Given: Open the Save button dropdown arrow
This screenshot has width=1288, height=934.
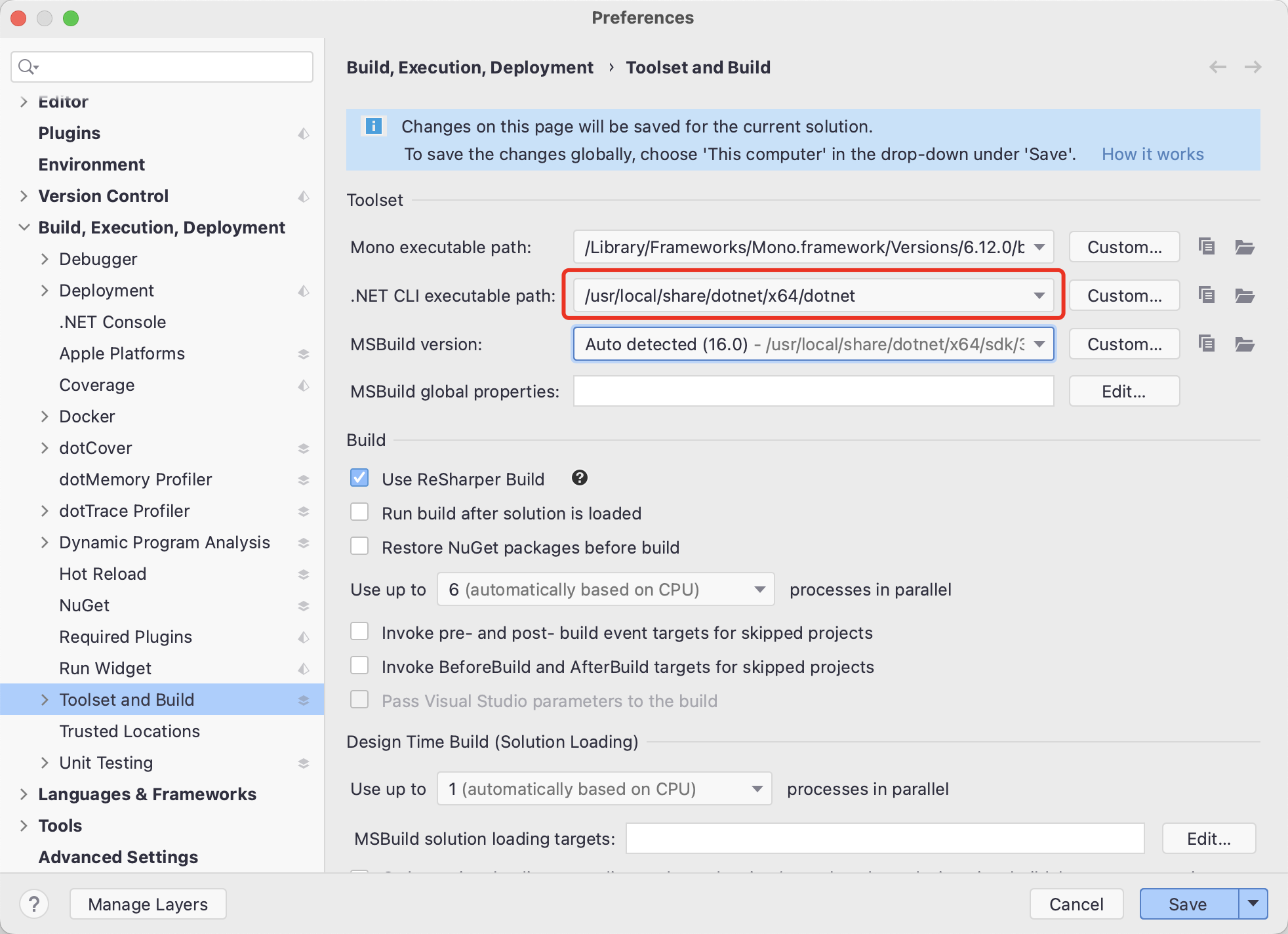Looking at the screenshot, I should click(x=1253, y=904).
